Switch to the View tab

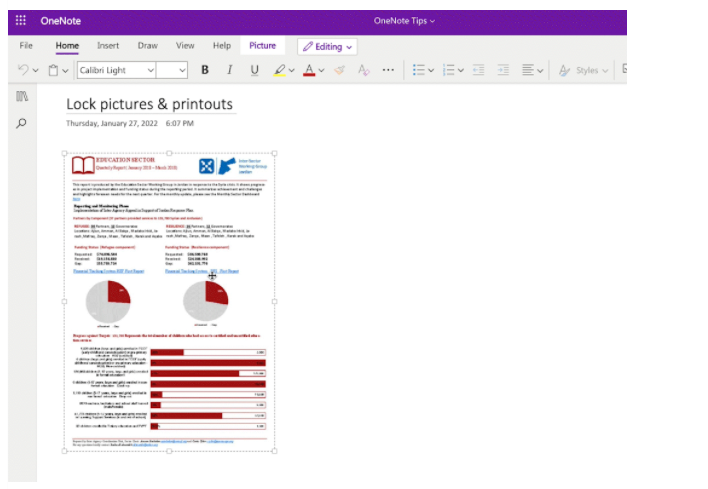point(185,46)
